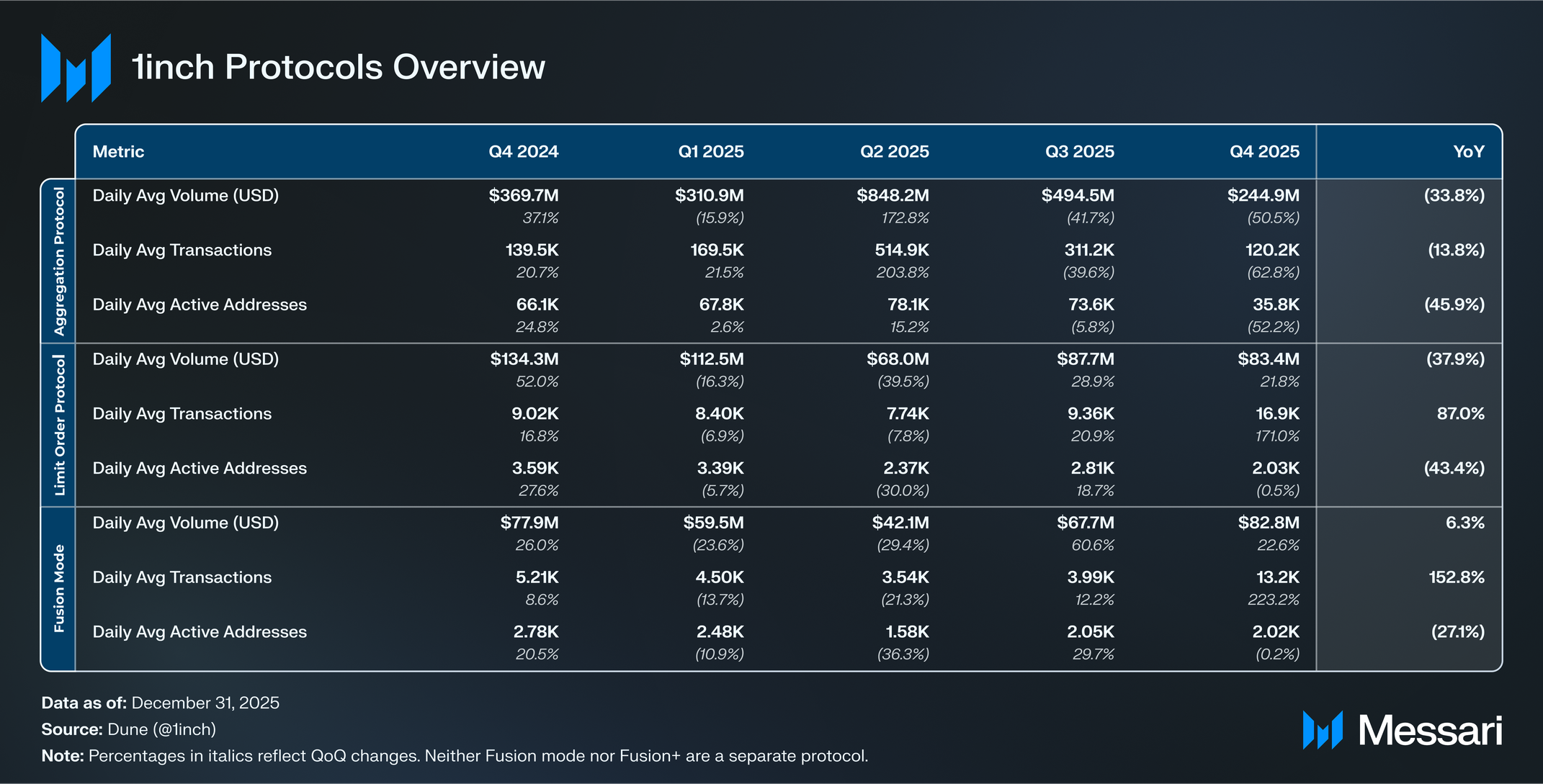Click the Q2 2025 column header
The width and height of the screenshot is (1543, 784).
[x=894, y=152]
